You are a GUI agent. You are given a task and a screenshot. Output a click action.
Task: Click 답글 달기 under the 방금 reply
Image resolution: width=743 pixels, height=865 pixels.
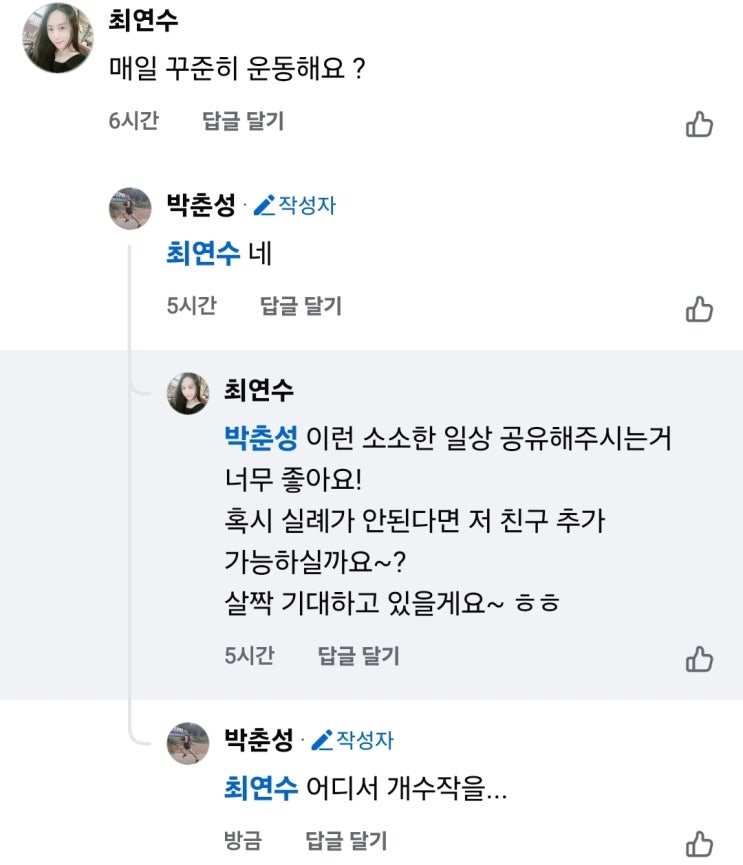click(x=346, y=841)
